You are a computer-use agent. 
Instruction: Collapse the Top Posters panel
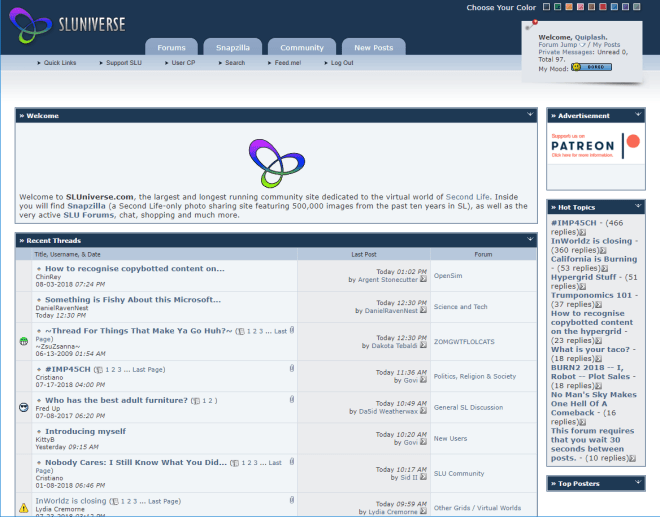(x=638, y=482)
